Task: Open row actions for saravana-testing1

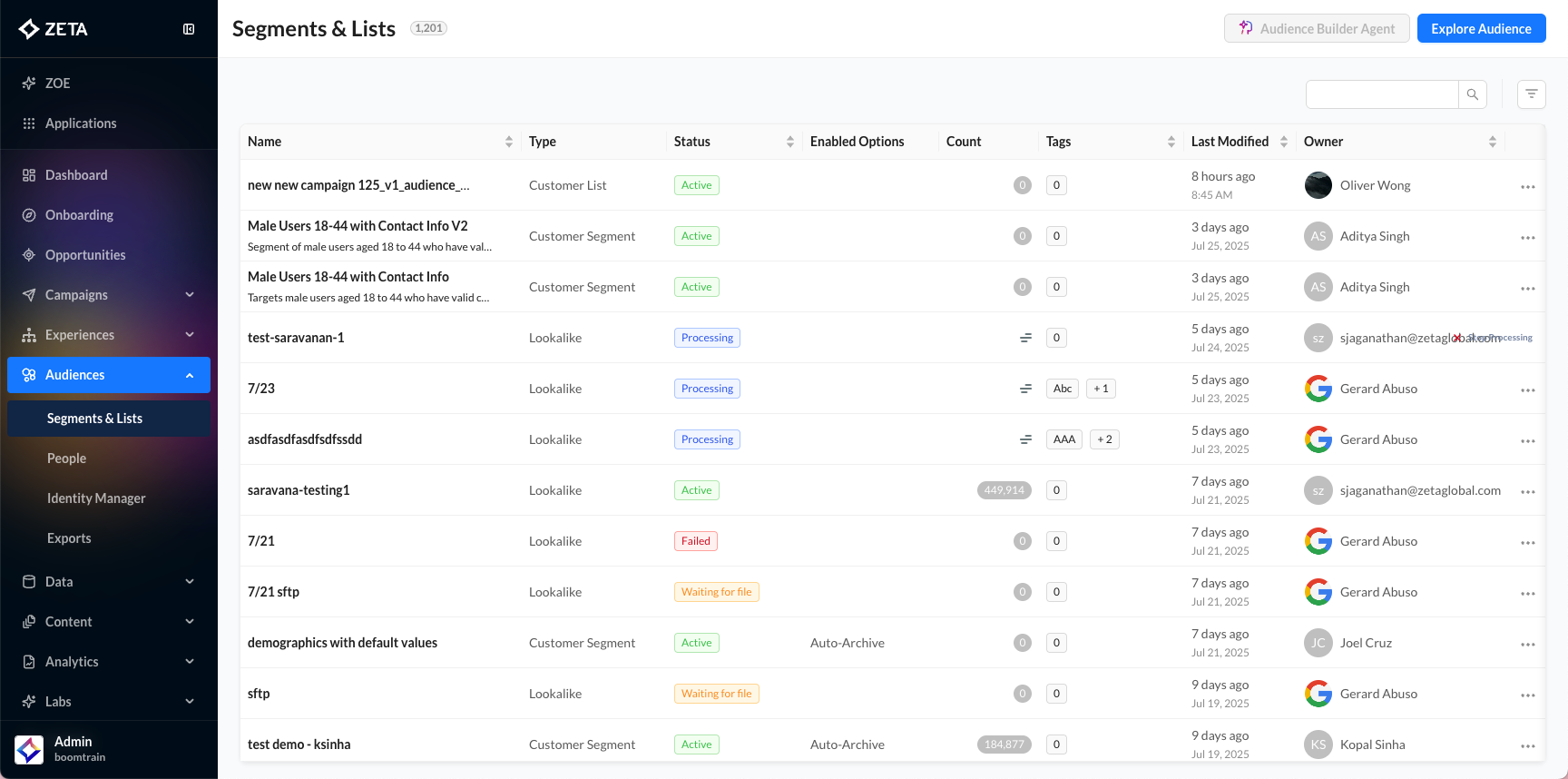Action: click(x=1527, y=491)
